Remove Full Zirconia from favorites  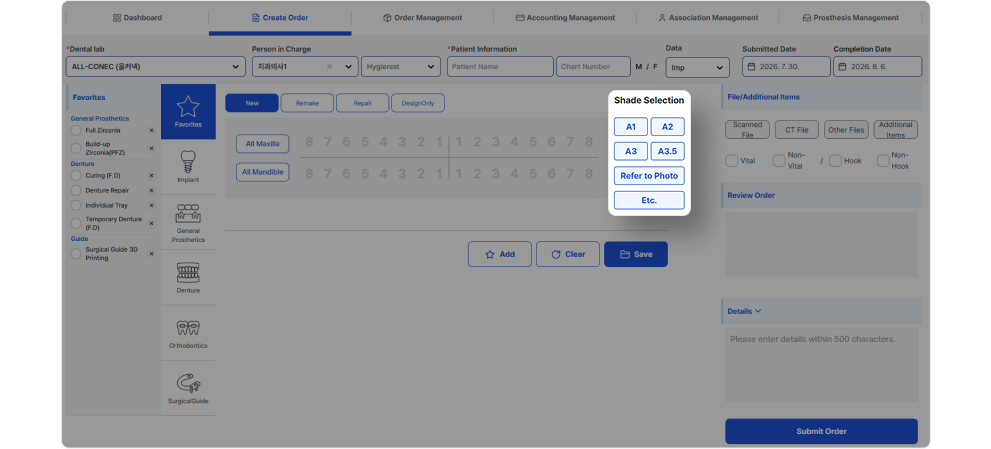pos(151,130)
